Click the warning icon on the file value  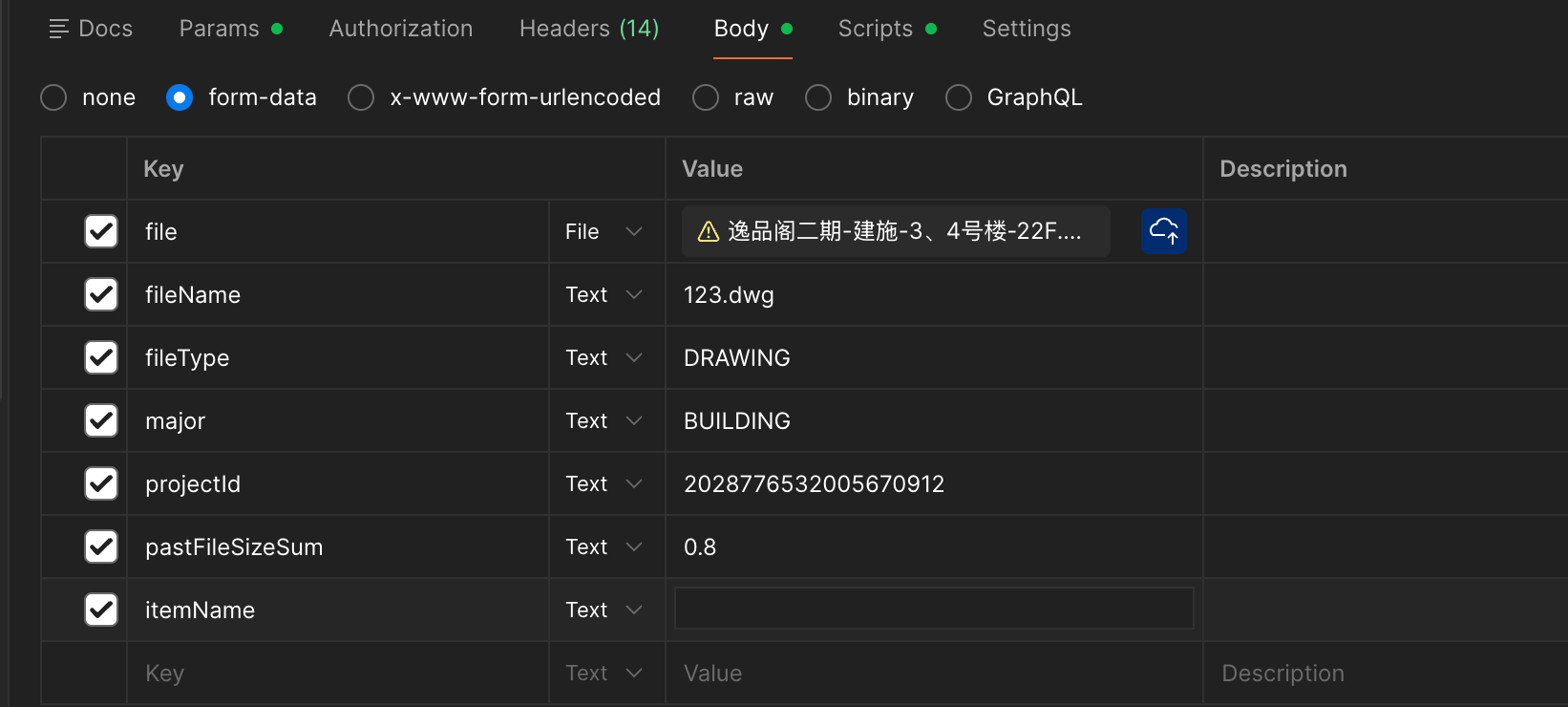[x=708, y=232]
